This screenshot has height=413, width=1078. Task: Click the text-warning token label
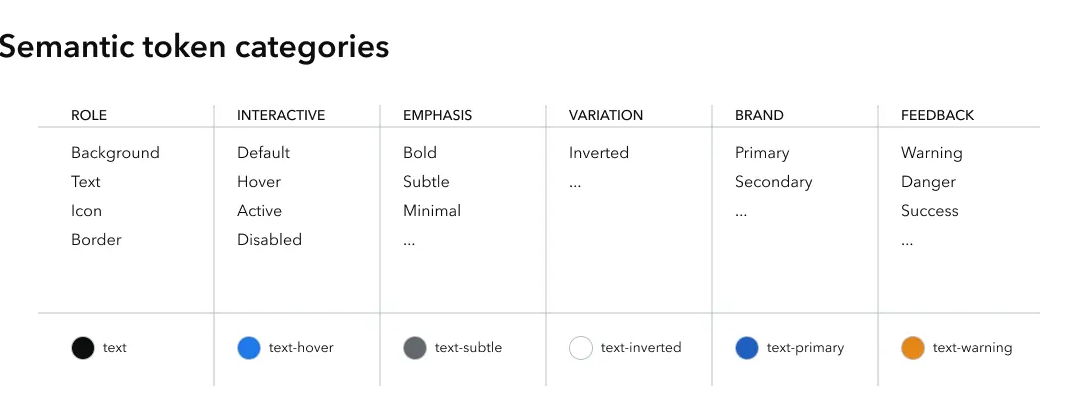click(972, 348)
